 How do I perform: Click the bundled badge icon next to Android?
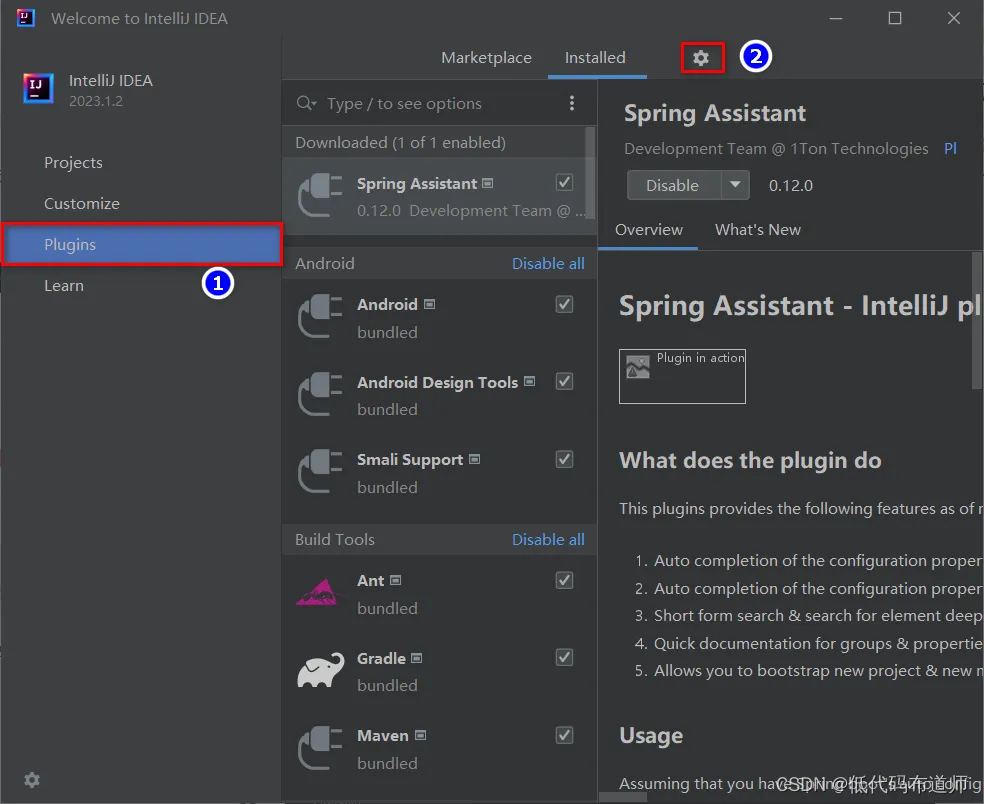[x=429, y=304]
